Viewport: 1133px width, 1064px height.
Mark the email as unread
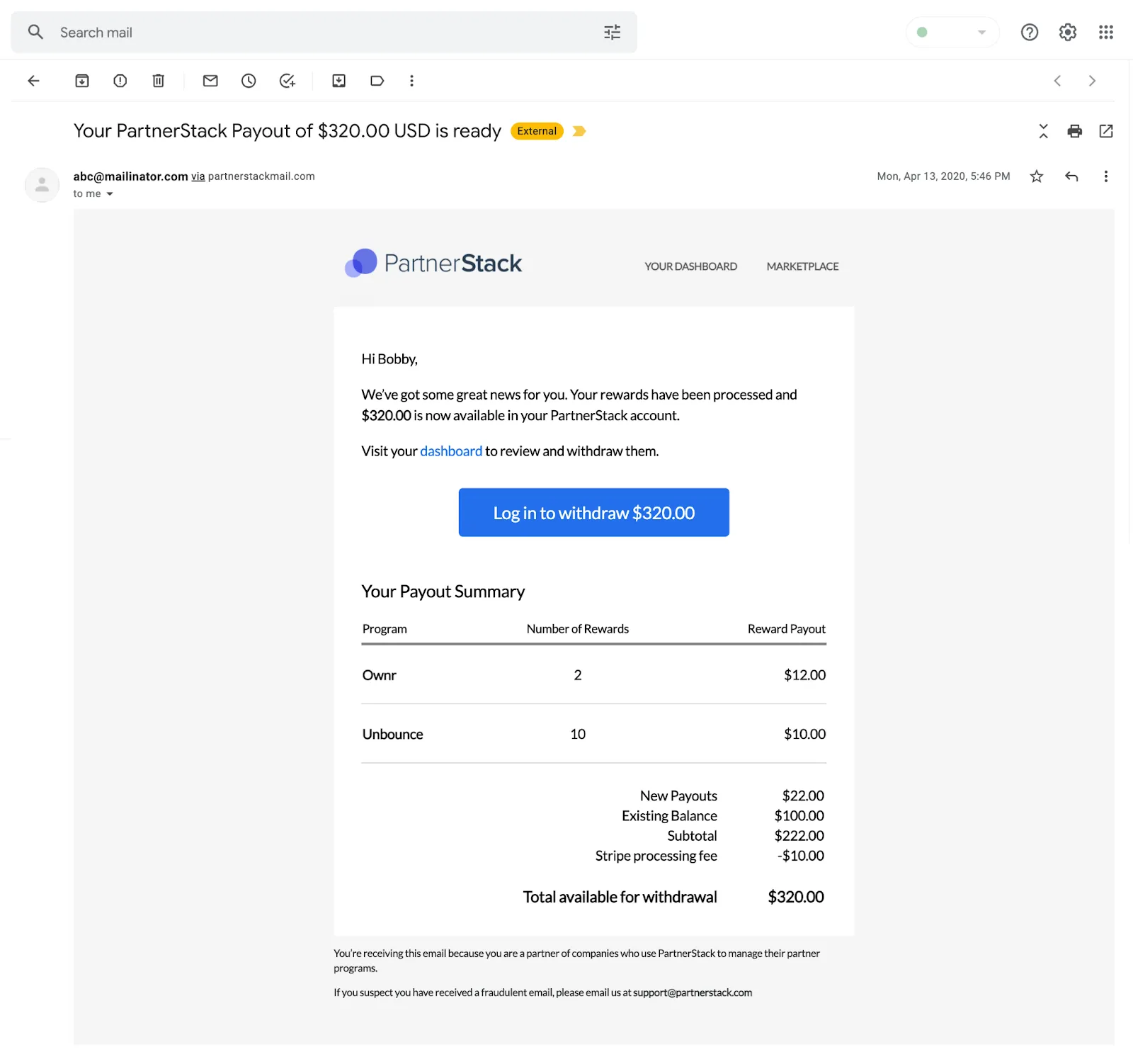coord(210,81)
